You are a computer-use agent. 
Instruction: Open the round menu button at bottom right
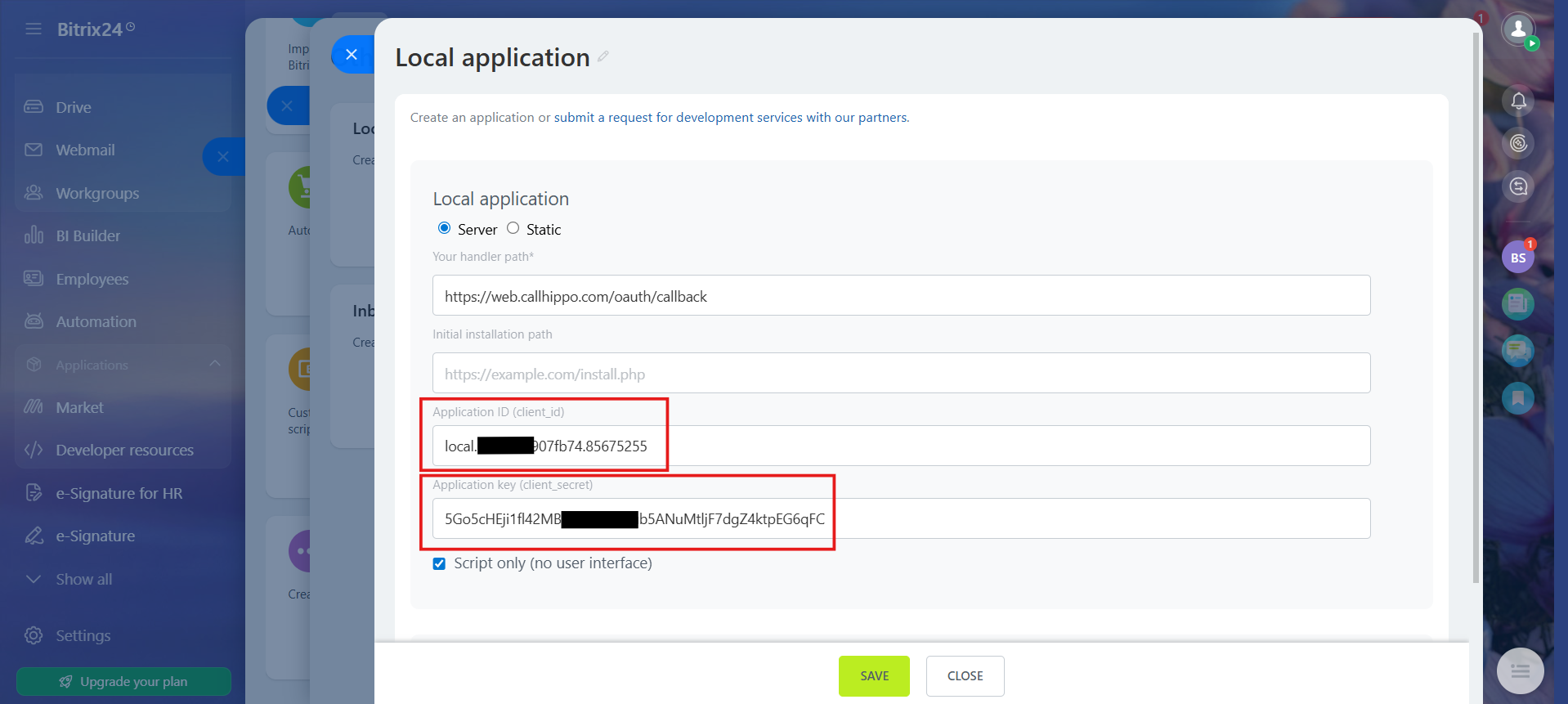click(1520, 671)
